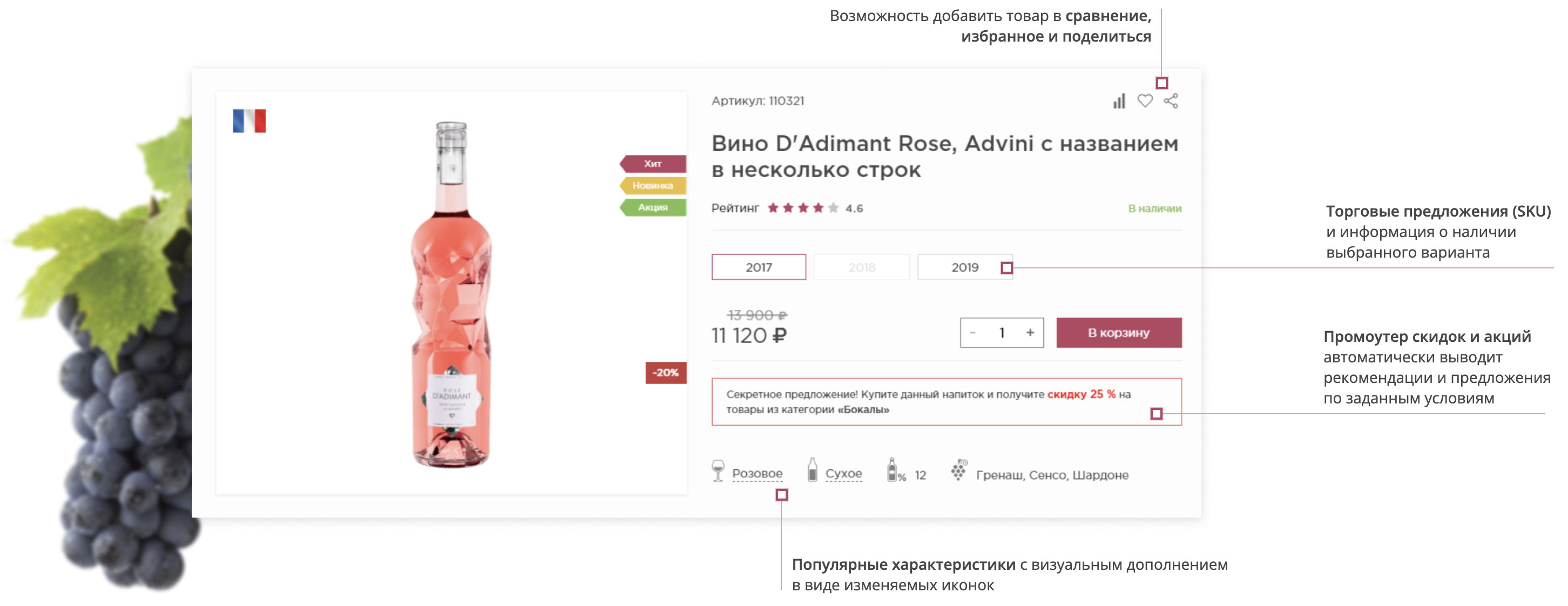Screen dimensions: 1568x606
Task: Open the Розовое characteristic link
Action: (757, 473)
